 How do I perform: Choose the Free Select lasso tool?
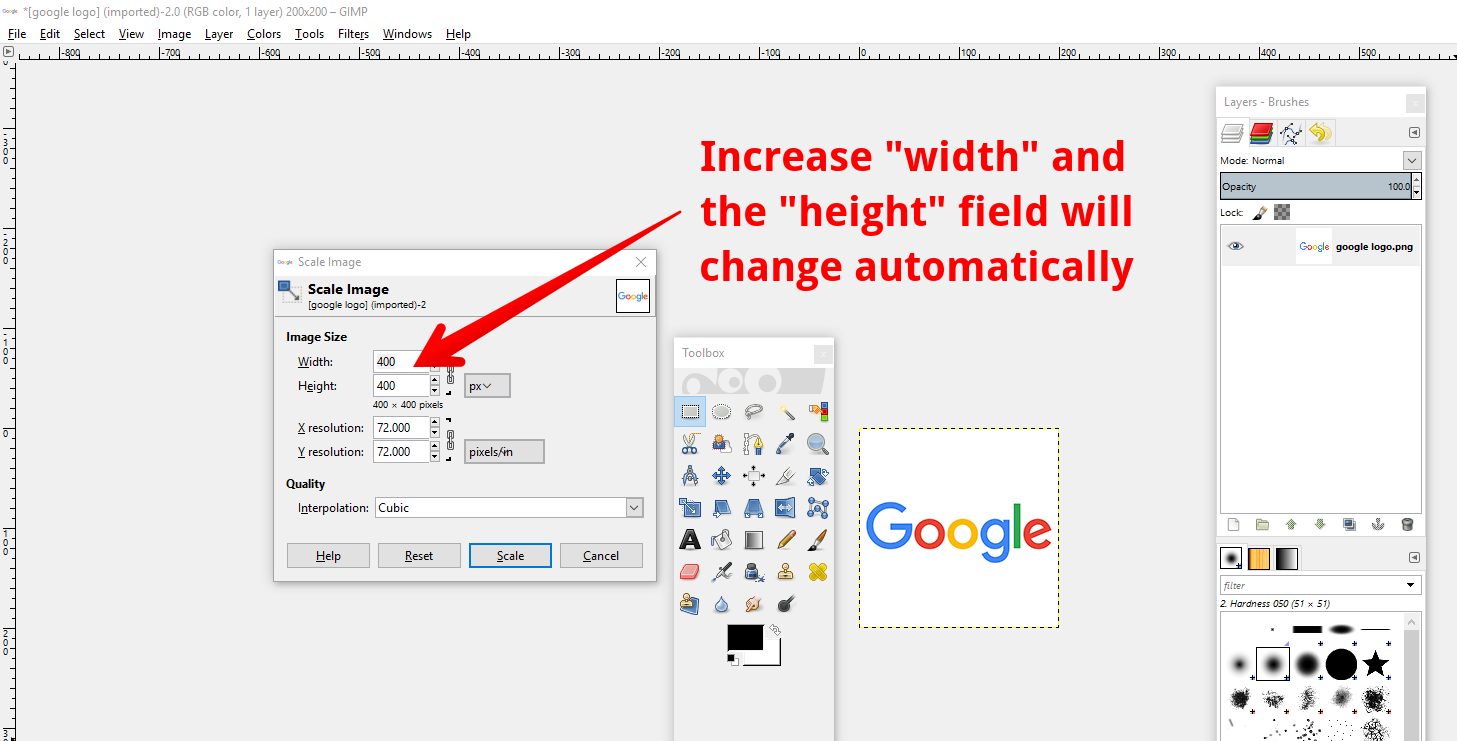tap(754, 412)
